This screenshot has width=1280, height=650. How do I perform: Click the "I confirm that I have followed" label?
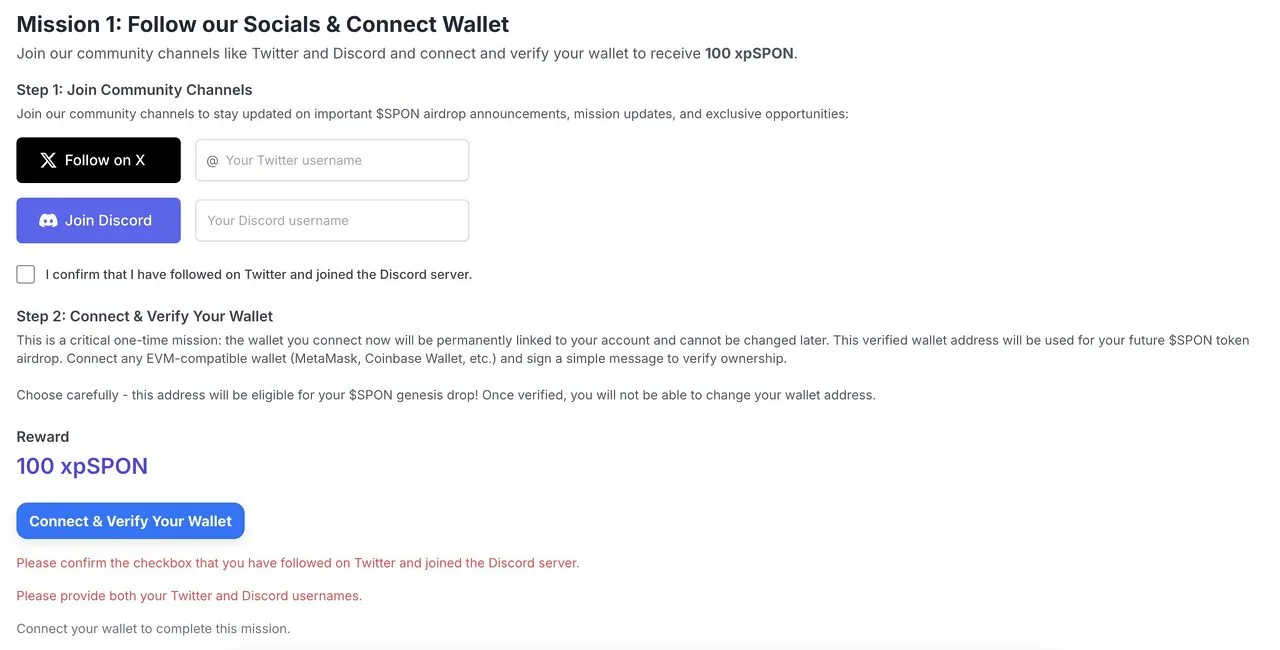(258, 274)
